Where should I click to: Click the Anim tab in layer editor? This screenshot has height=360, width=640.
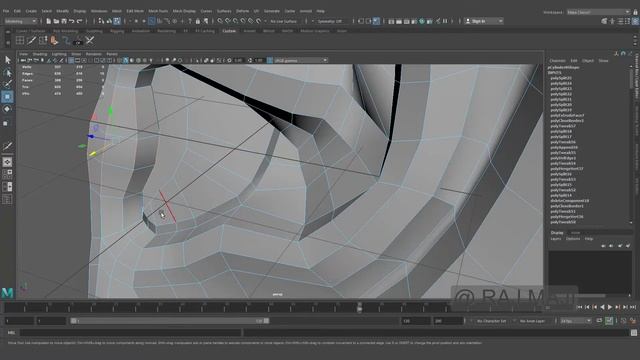tap(575, 233)
